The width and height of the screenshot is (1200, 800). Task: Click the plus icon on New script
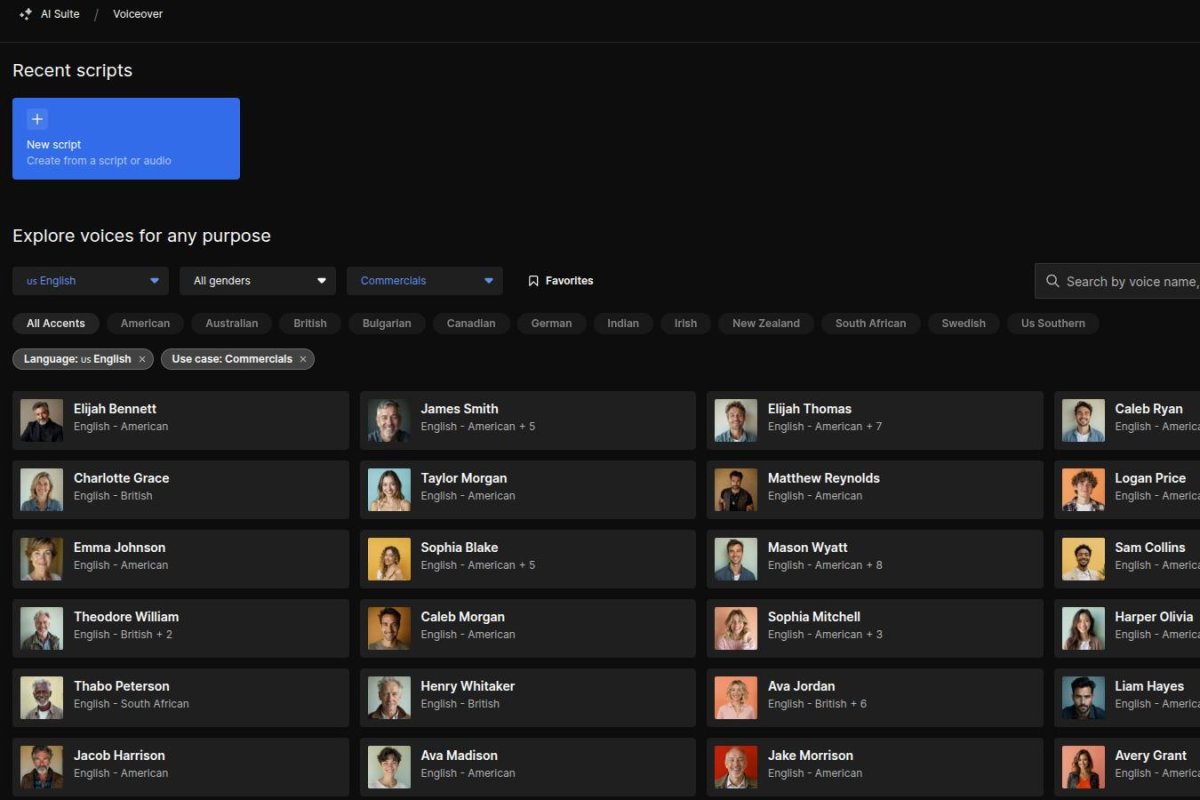pyautogui.click(x=37, y=120)
